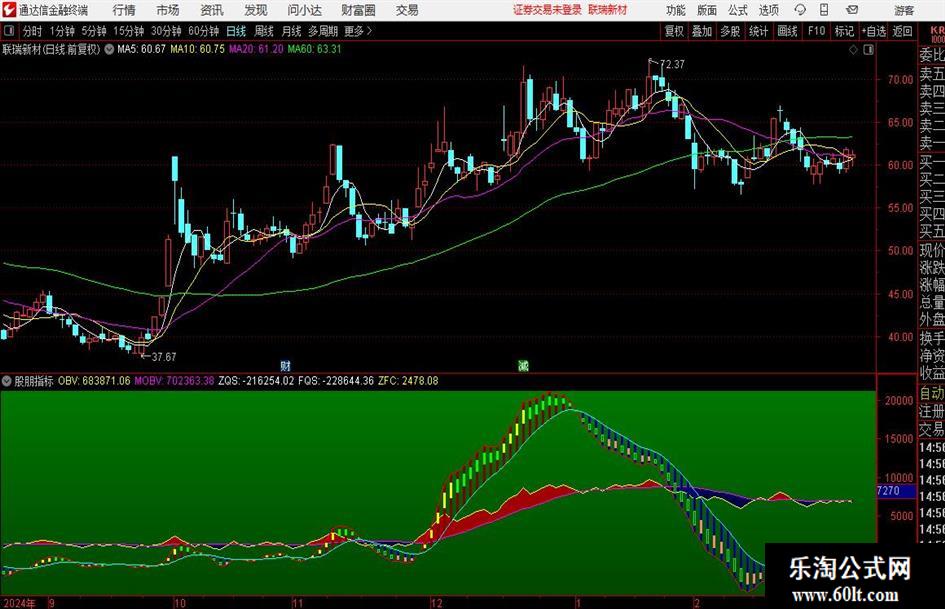Click the 72.37 high price label
945x609 pixels.
[x=672, y=65]
